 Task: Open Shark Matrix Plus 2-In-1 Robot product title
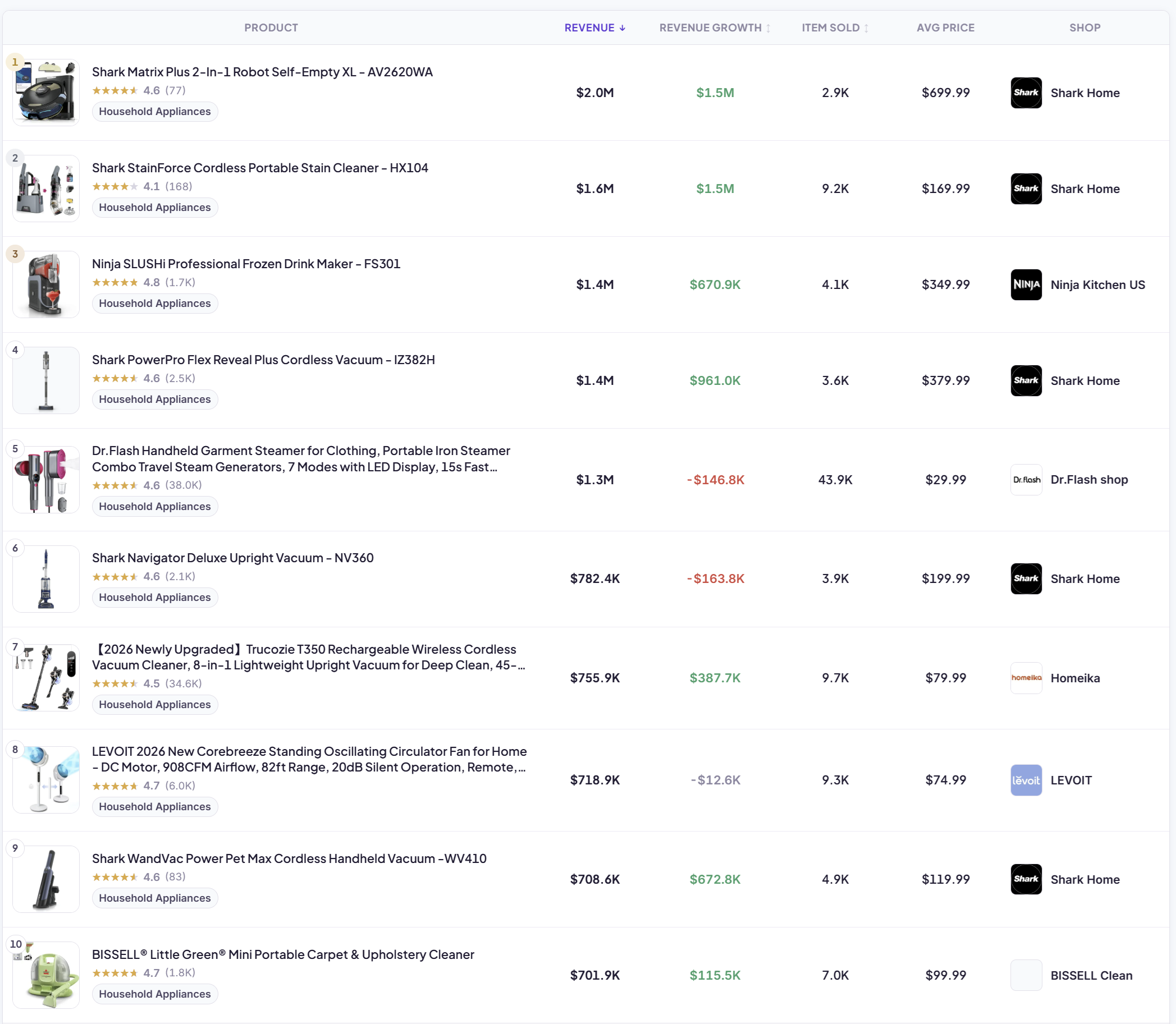262,72
